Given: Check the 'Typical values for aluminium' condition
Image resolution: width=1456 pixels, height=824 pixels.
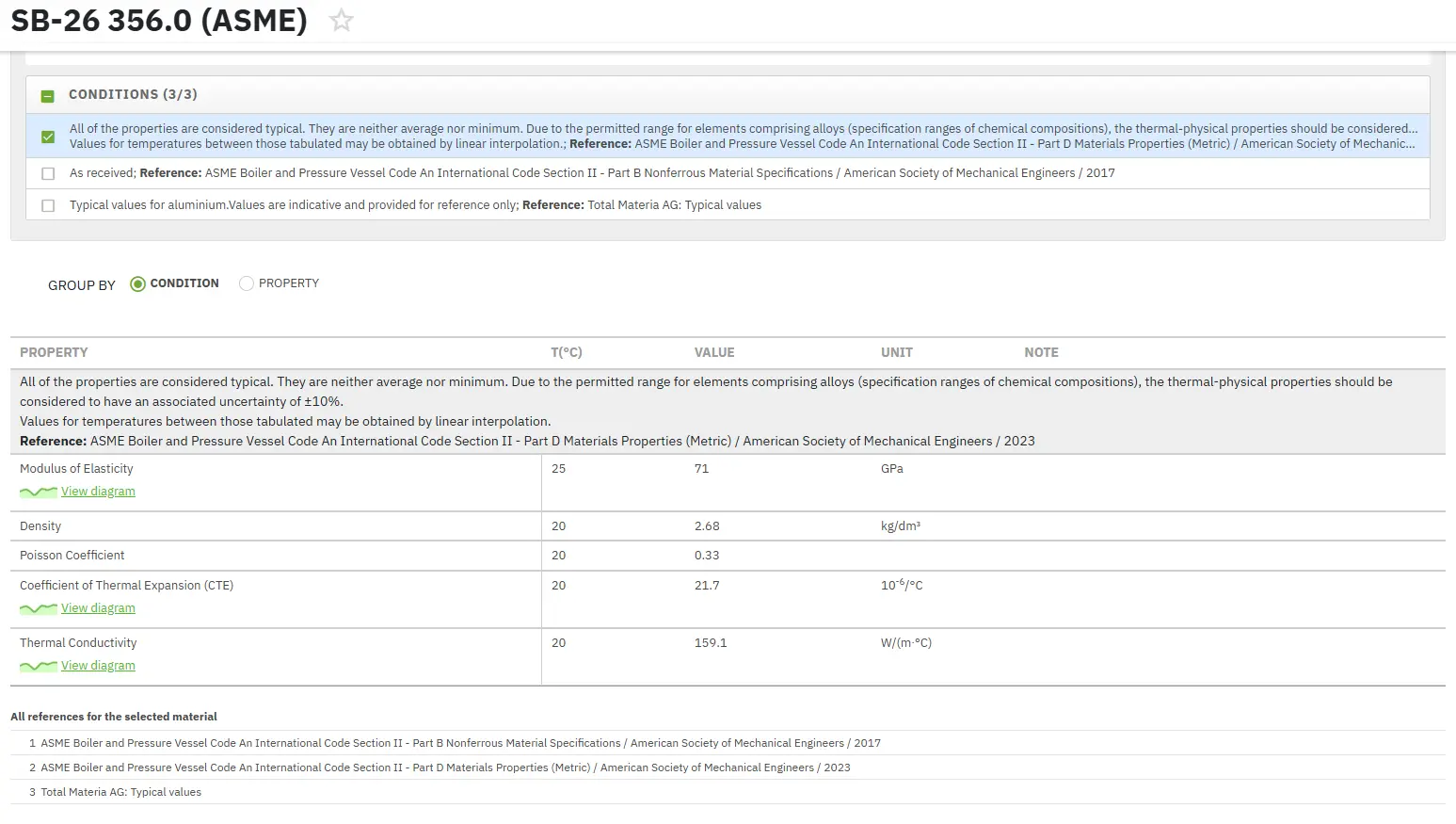Looking at the screenshot, I should tap(48, 205).
